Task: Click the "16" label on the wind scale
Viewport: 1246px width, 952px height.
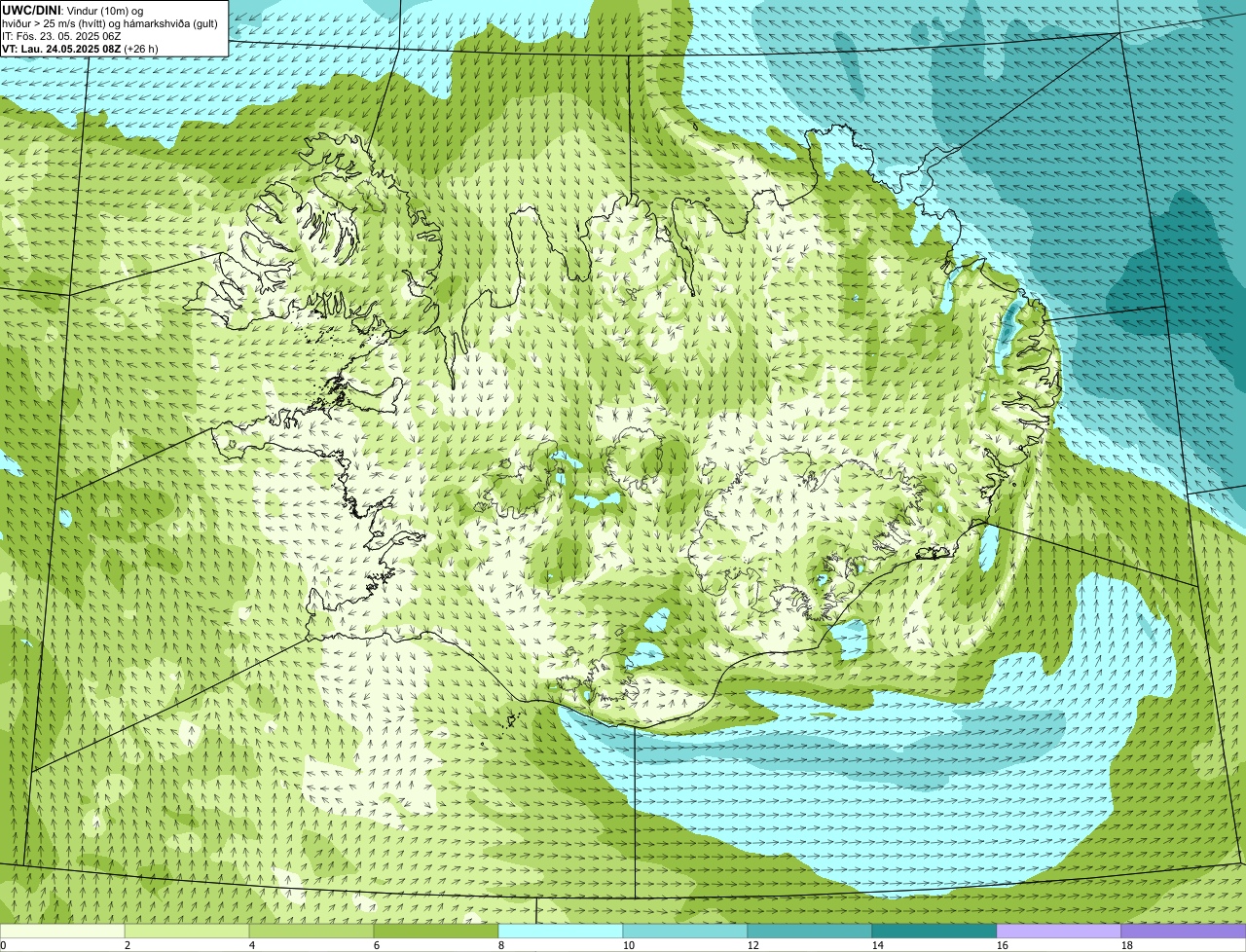Action: [1003, 945]
